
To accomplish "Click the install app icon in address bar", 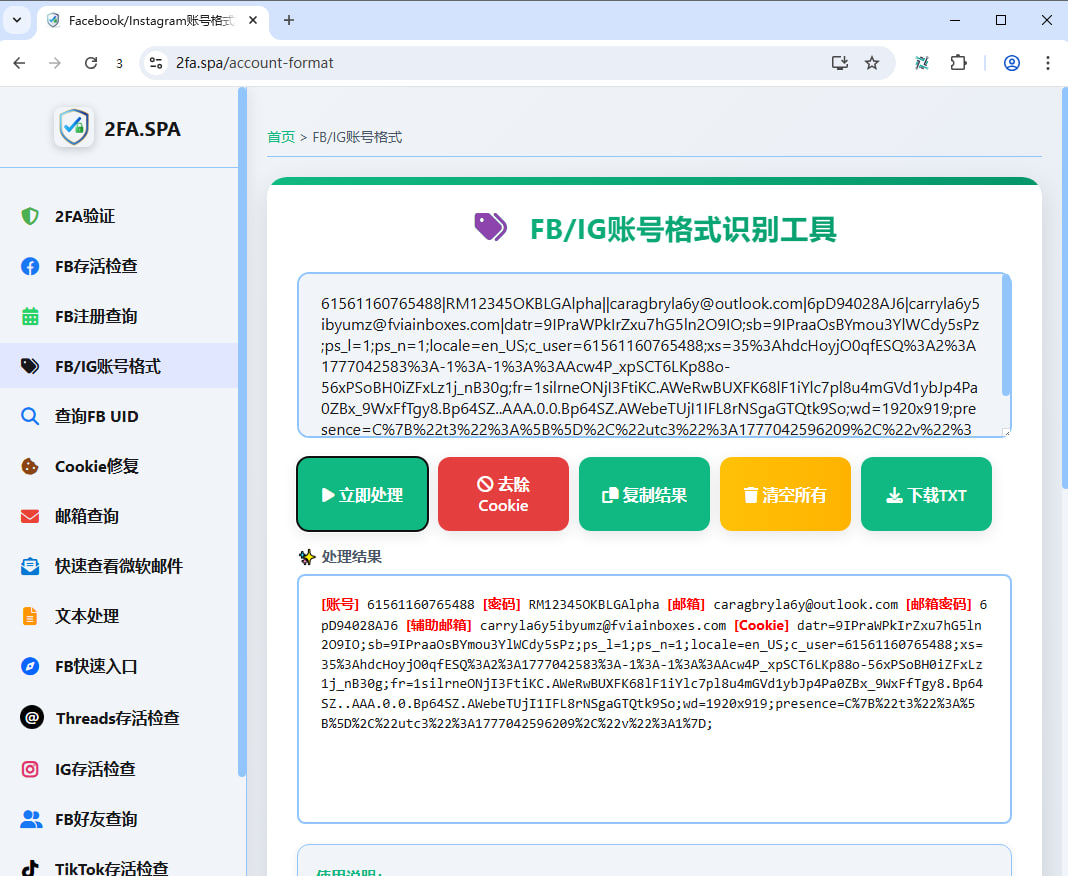I will click(840, 63).
